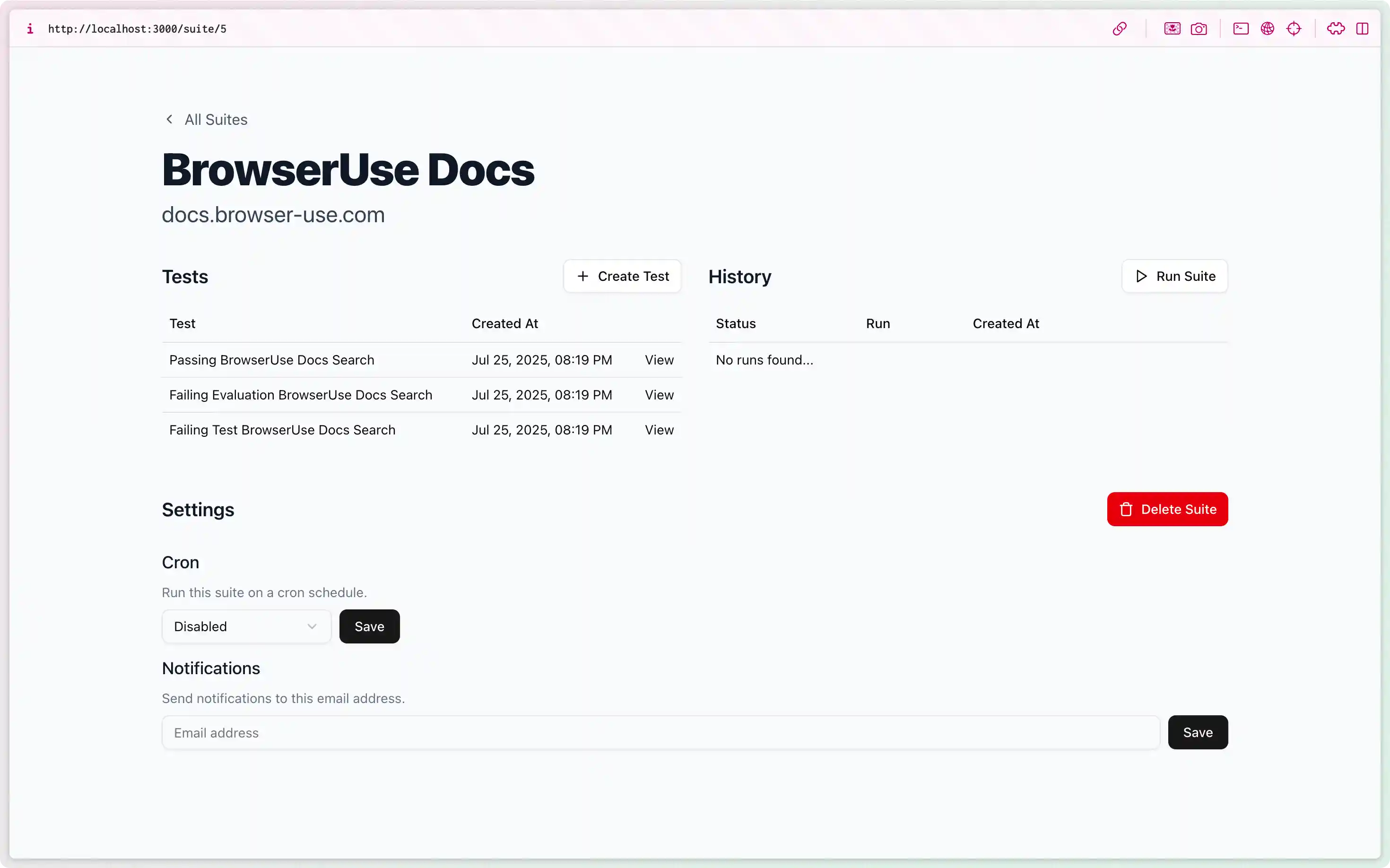Create a new test with Create Test

[x=622, y=276]
